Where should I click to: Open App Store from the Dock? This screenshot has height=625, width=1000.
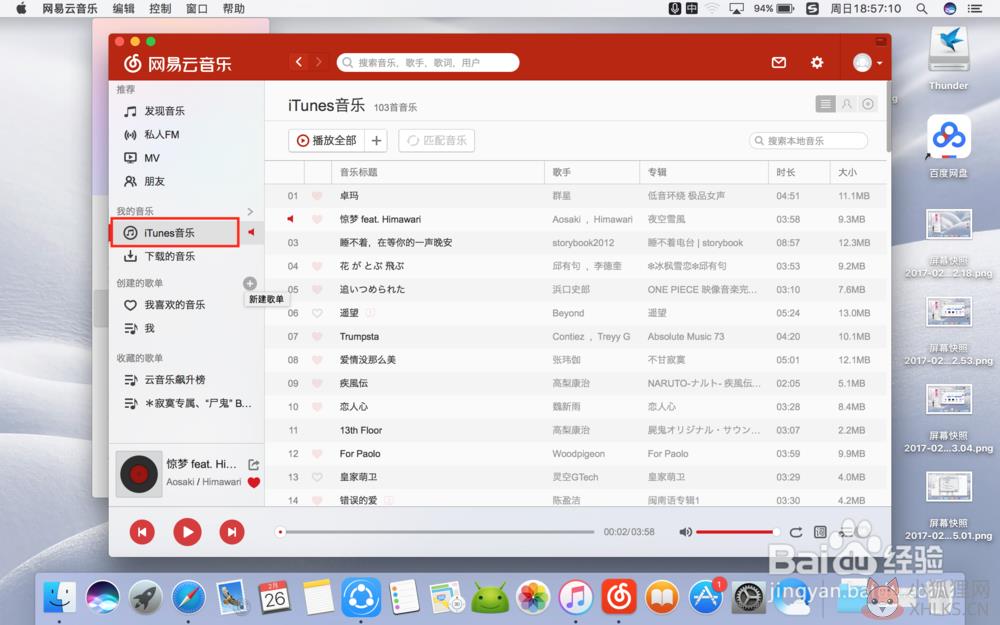706,598
